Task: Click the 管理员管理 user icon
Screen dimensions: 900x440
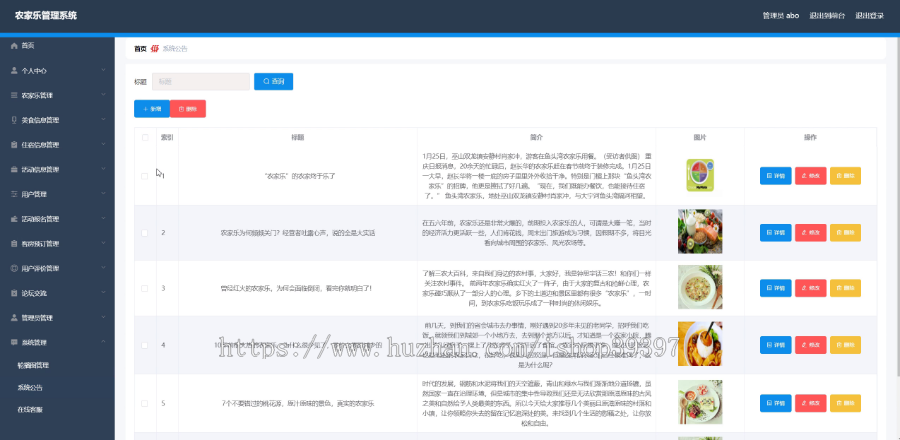Action: pyautogui.click(x=14, y=317)
